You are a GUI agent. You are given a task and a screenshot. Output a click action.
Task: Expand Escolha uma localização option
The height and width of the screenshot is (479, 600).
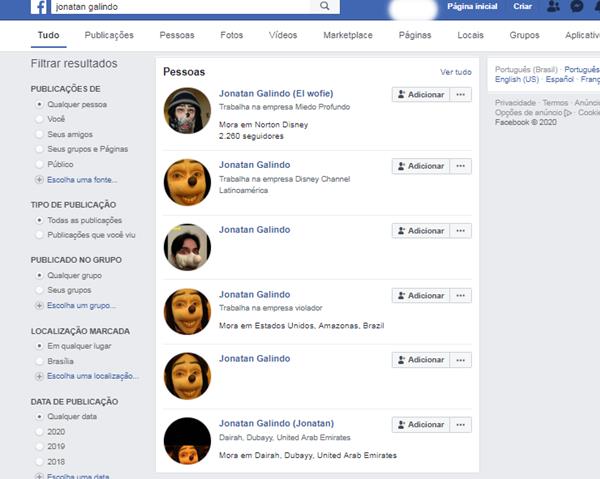[x=93, y=376]
